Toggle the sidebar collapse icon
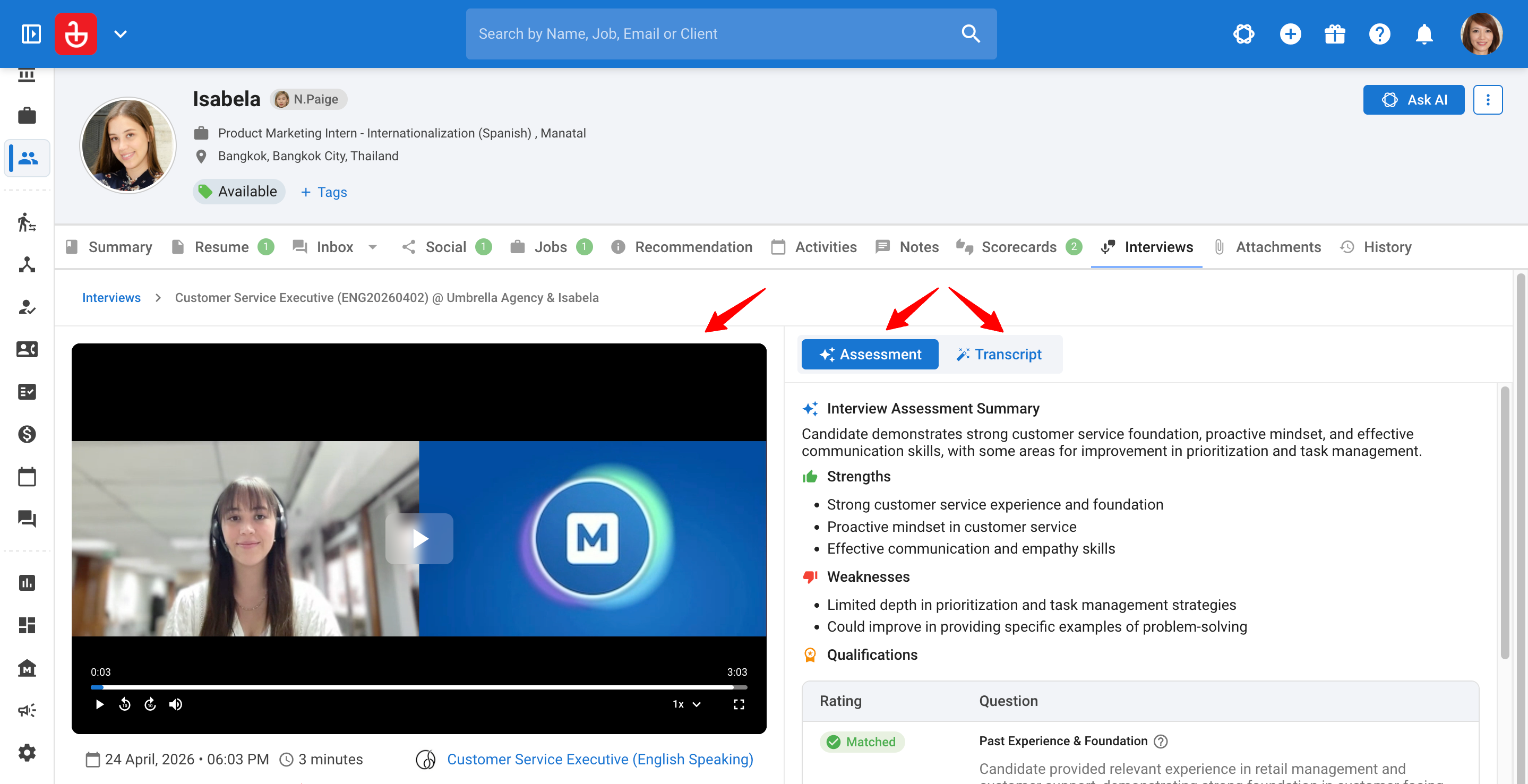This screenshot has height=784, width=1528. point(31,34)
